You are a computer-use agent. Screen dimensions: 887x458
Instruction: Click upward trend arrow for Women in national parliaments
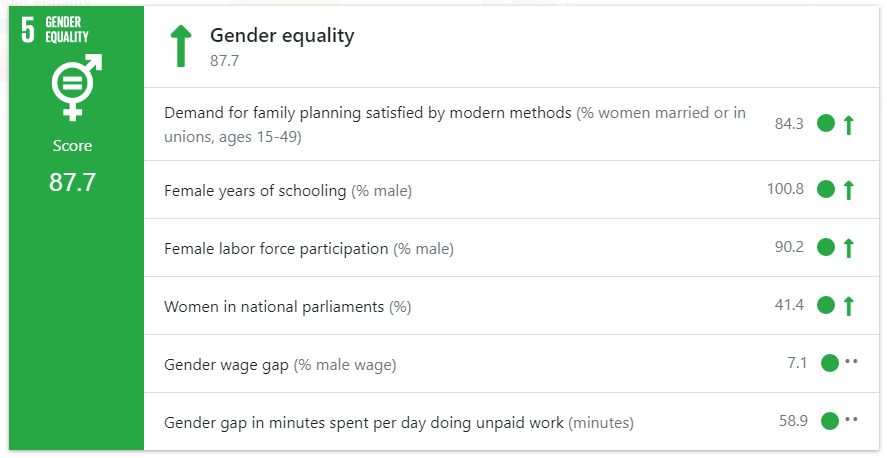tap(849, 305)
